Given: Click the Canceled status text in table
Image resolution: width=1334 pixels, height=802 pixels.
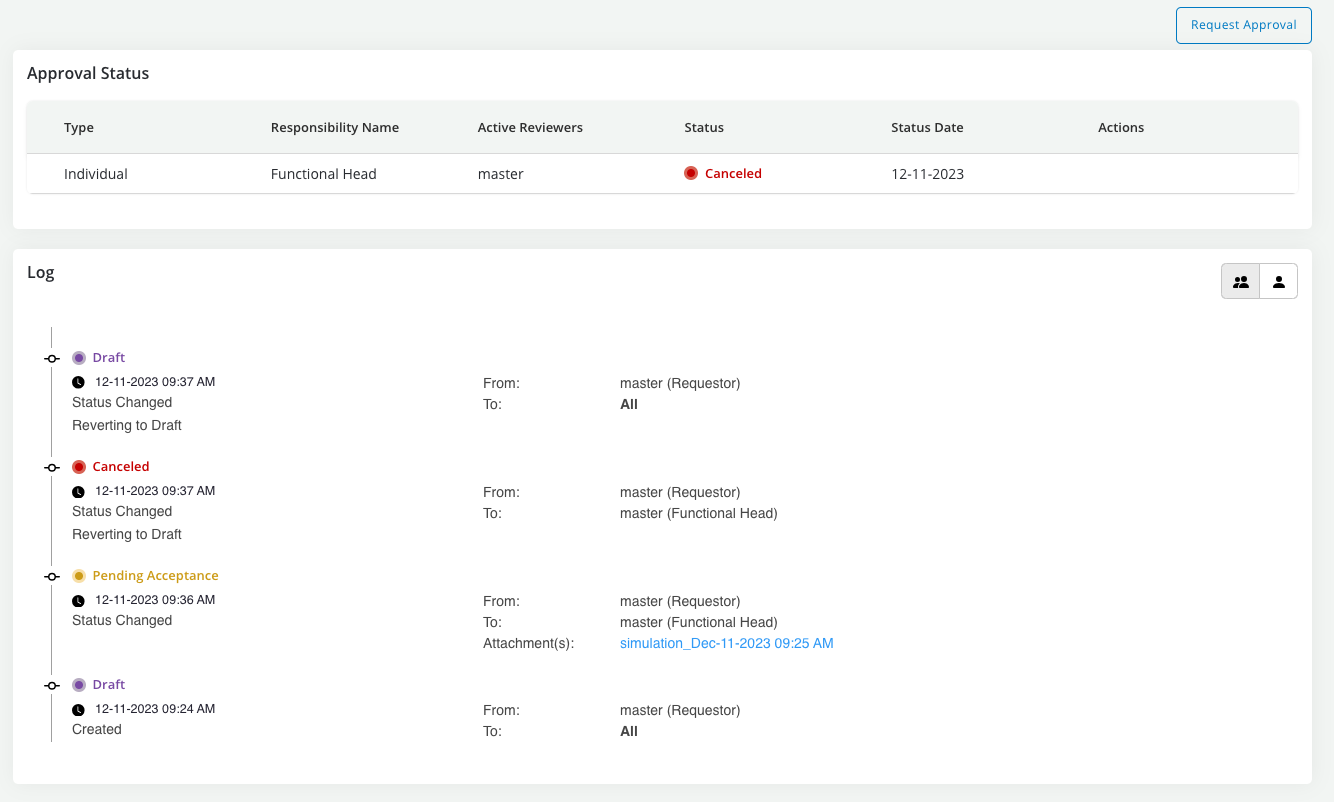Looking at the screenshot, I should tap(733, 174).
